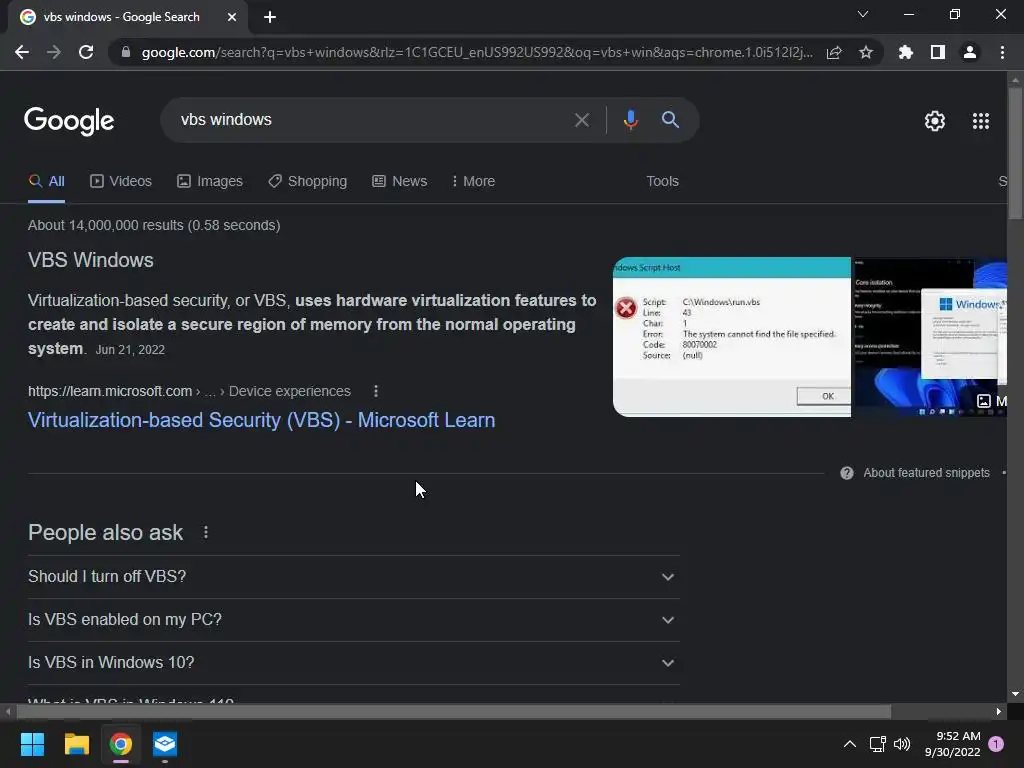Image resolution: width=1024 pixels, height=768 pixels.
Task: Open notification center badge
Action: [x=996, y=744]
